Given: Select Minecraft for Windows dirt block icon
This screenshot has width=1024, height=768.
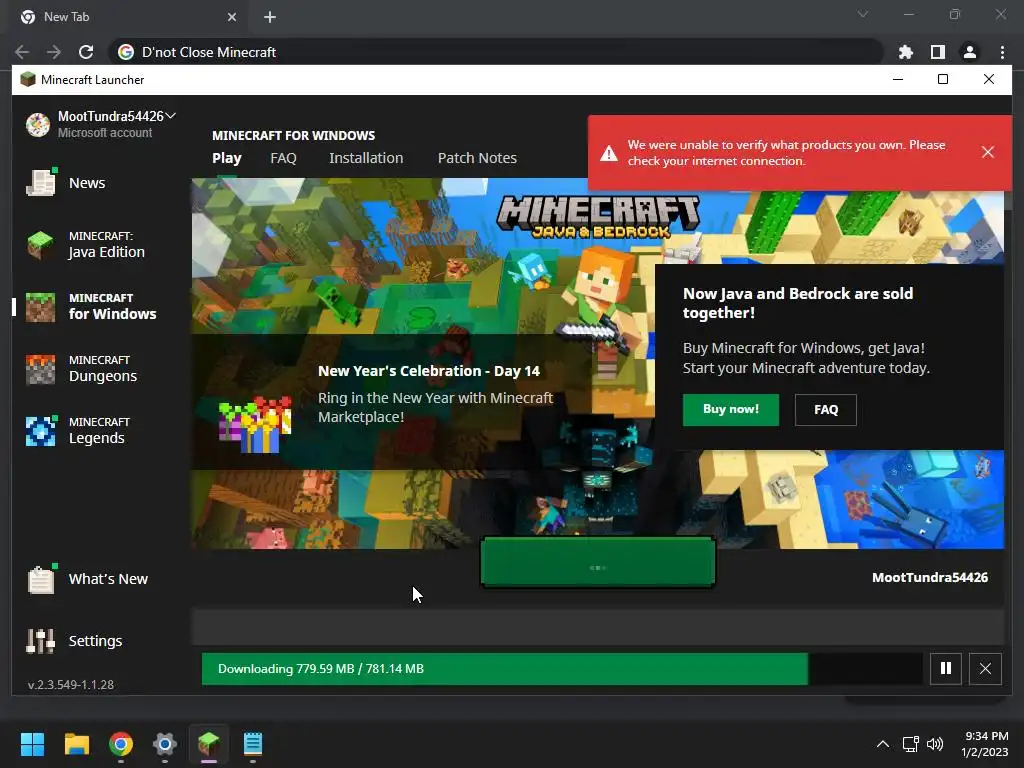Looking at the screenshot, I should [40, 307].
